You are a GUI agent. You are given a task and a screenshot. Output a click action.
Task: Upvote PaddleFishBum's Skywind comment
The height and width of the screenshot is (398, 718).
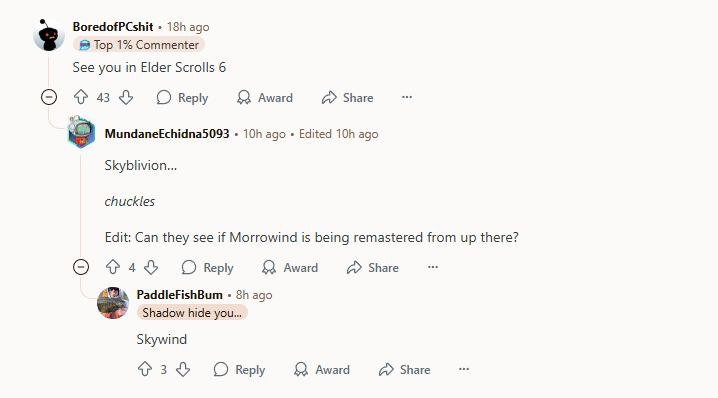[x=145, y=369]
